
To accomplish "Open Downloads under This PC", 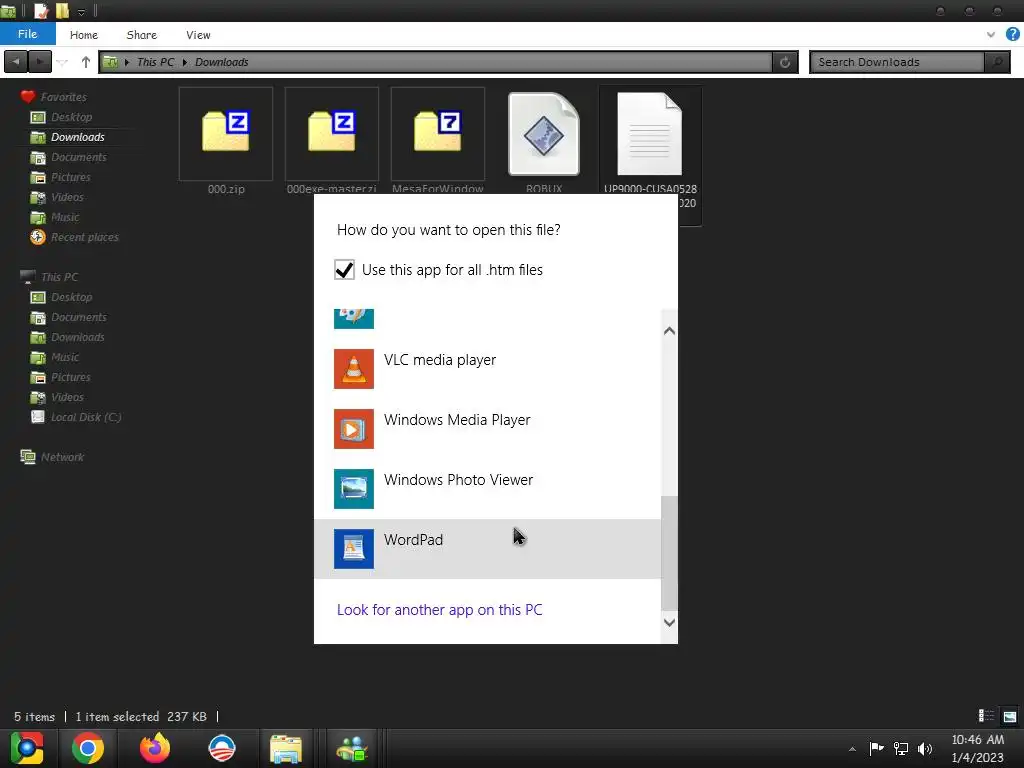I will pyautogui.click(x=77, y=337).
